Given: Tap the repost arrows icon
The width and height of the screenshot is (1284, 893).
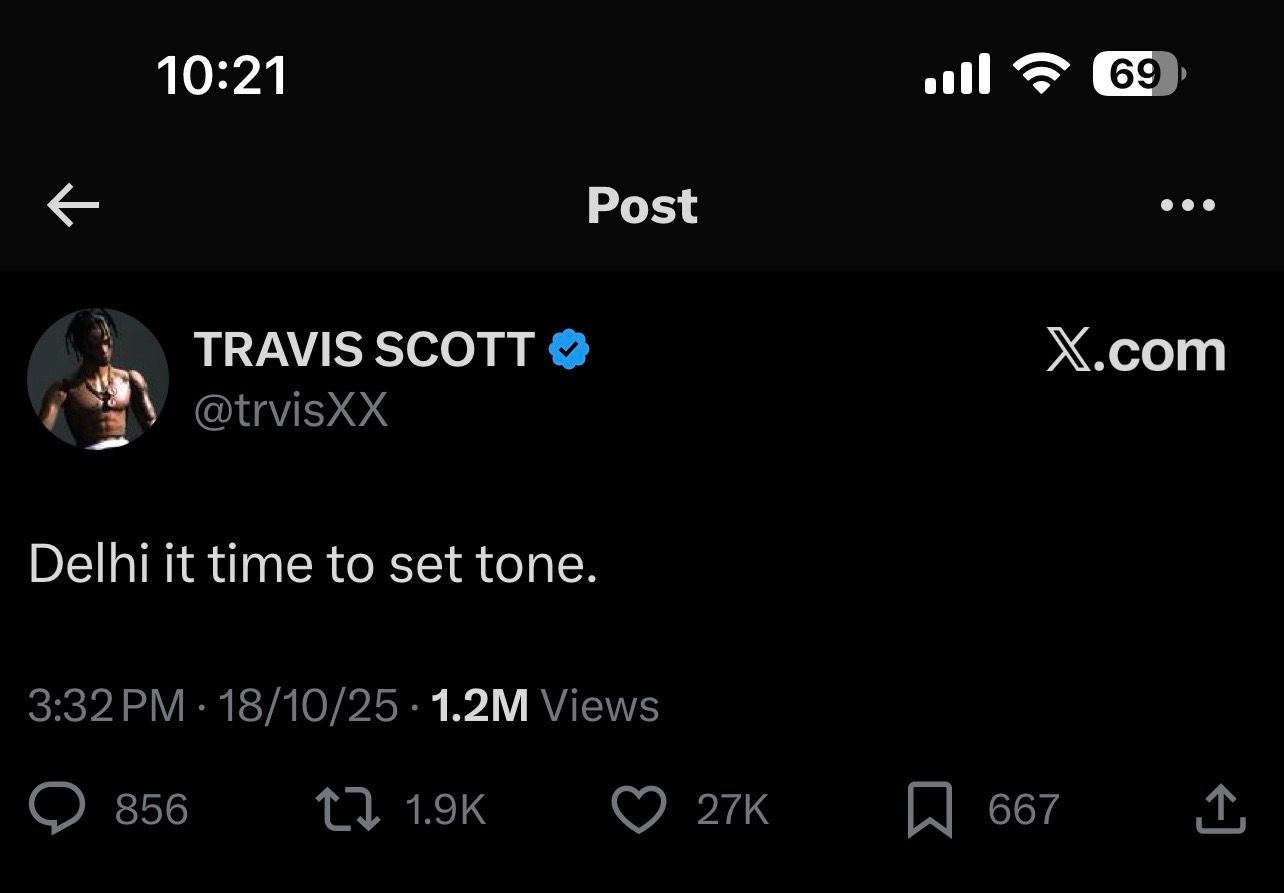Looking at the screenshot, I should (x=347, y=809).
